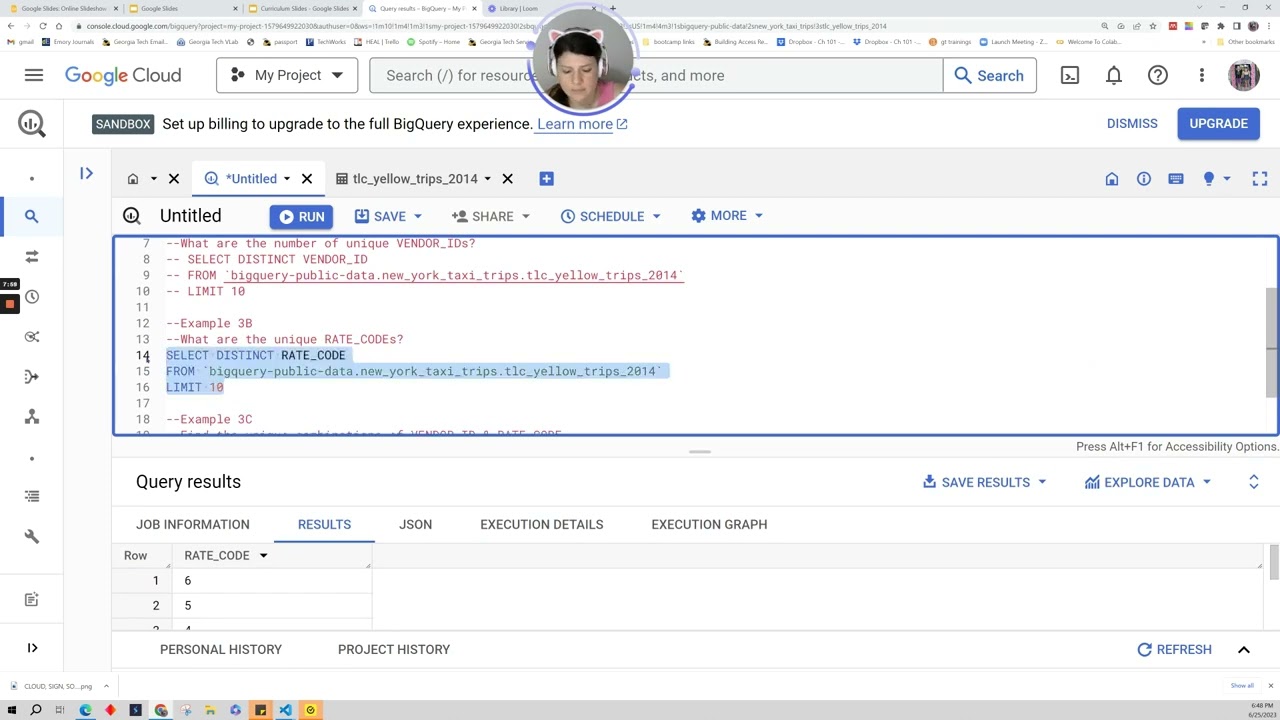1280x720 pixels.
Task: Focus the Google Cloud search field
Action: tap(656, 75)
